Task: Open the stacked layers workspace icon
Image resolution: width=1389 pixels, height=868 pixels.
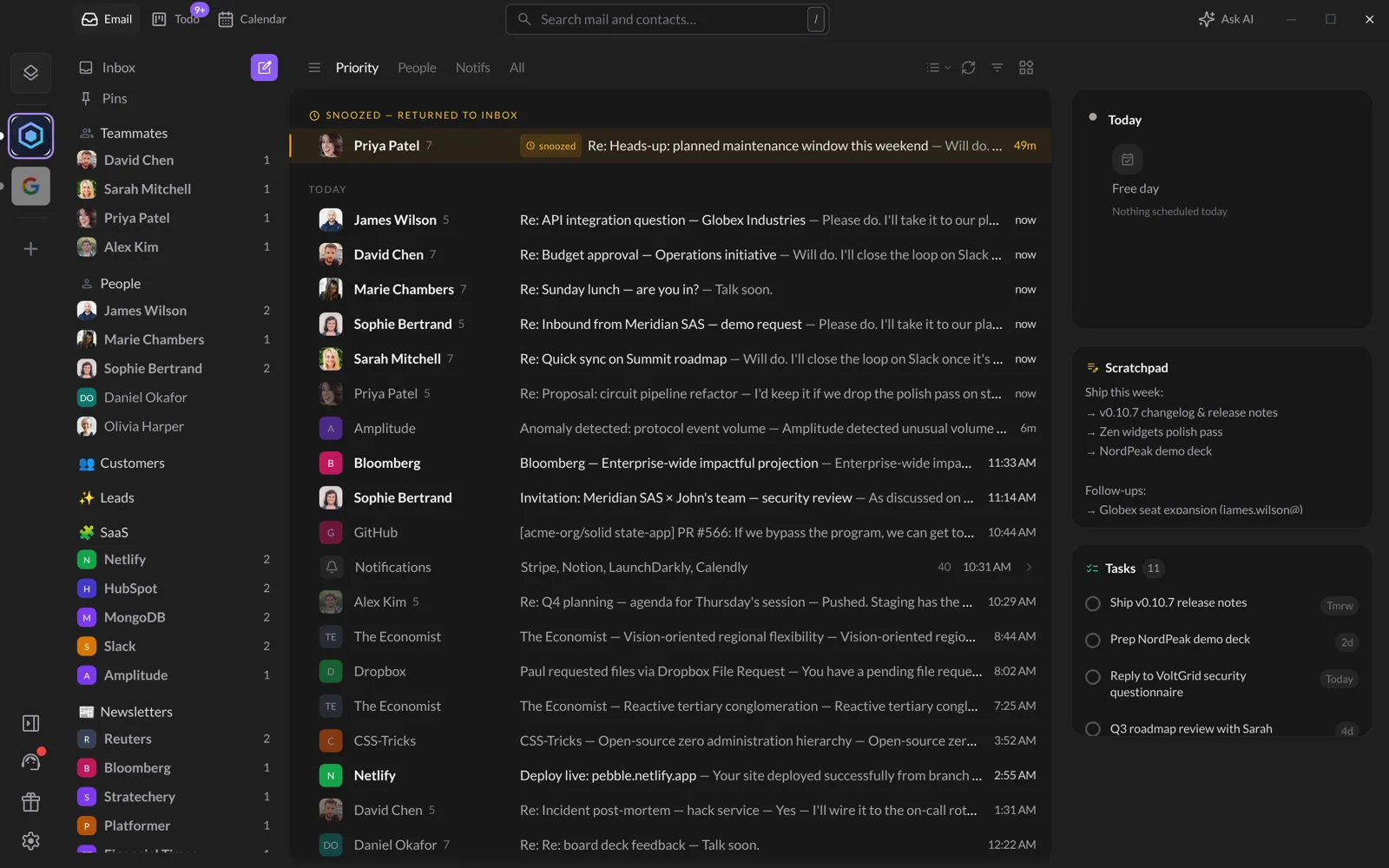Action: 30,73
